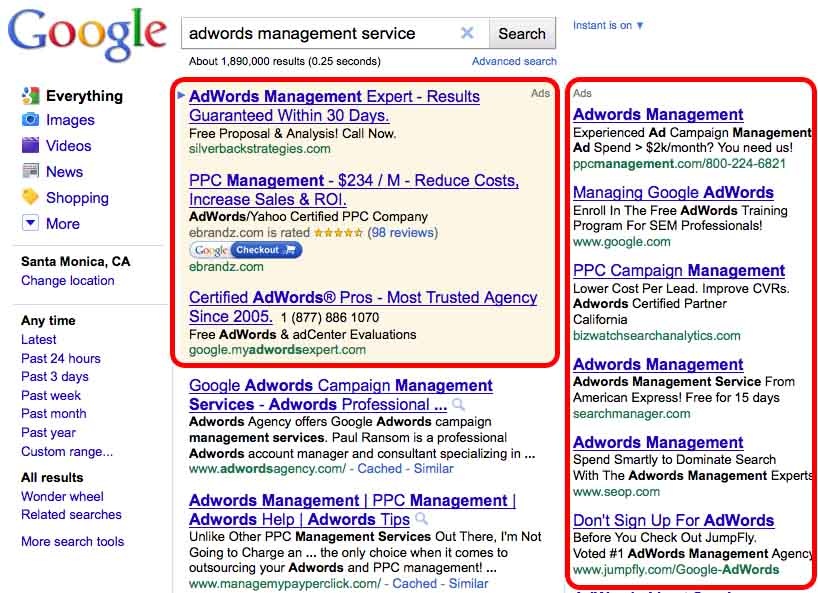Image resolution: width=818 pixels, height=593 pixels.
Task: Open Adwords Management ad from ppcmanagement.com
Action: point(658,114)
